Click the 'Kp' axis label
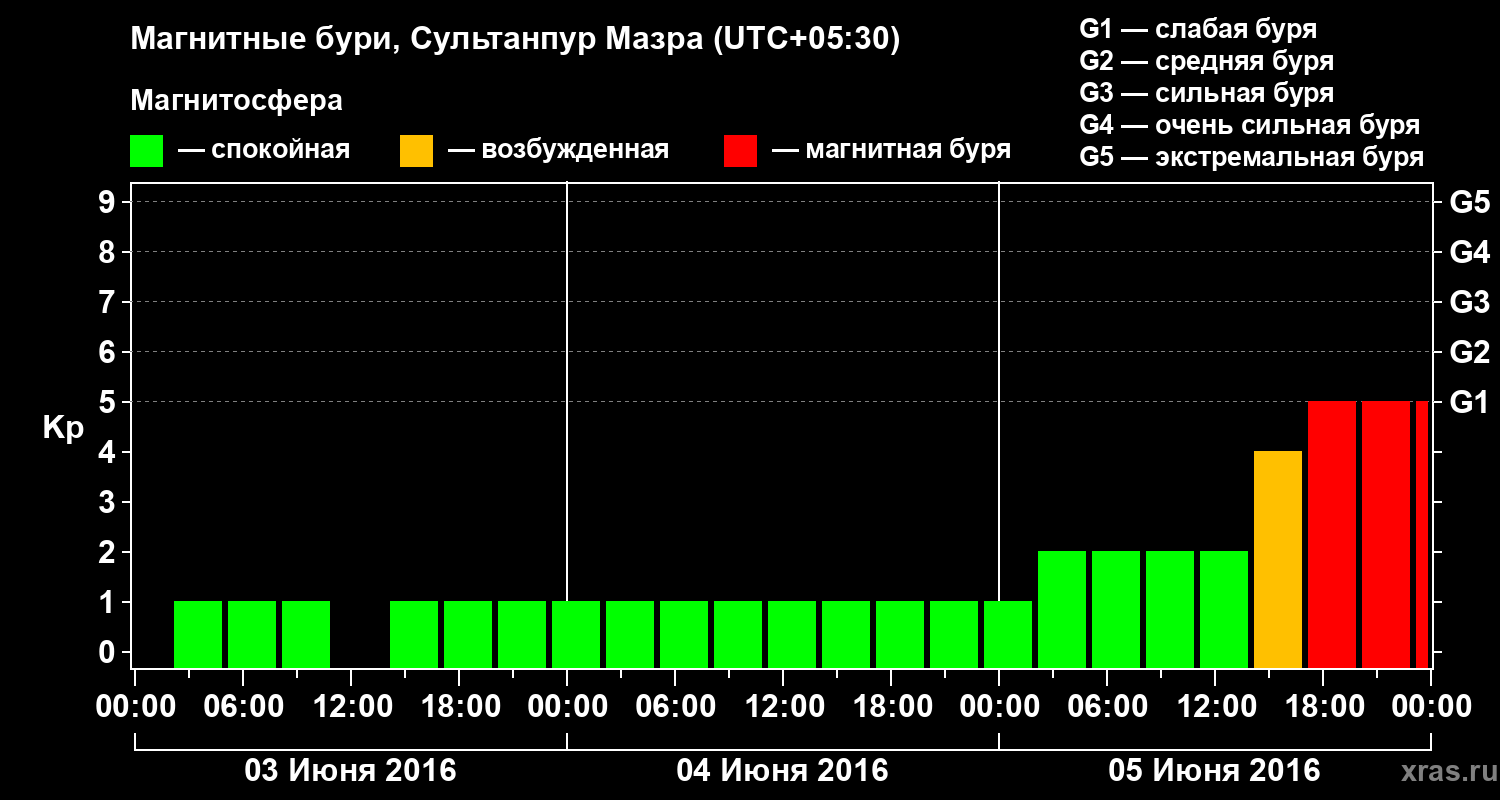Viewport: 1500px width, 800px height. [x=63, y=428]
